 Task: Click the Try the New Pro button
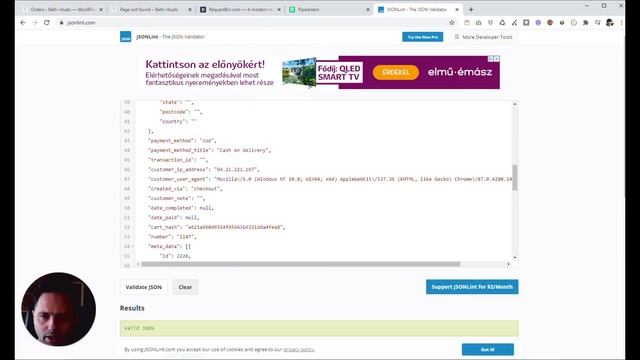coord(422,37)
